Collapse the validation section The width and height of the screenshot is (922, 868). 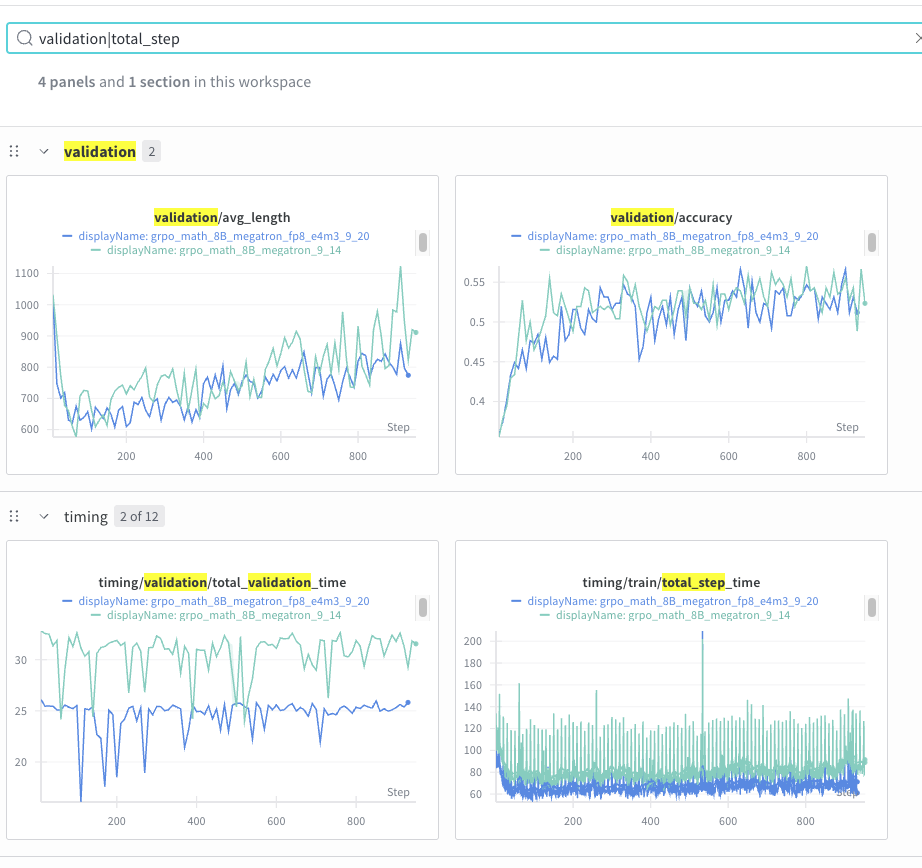[44, 152]
